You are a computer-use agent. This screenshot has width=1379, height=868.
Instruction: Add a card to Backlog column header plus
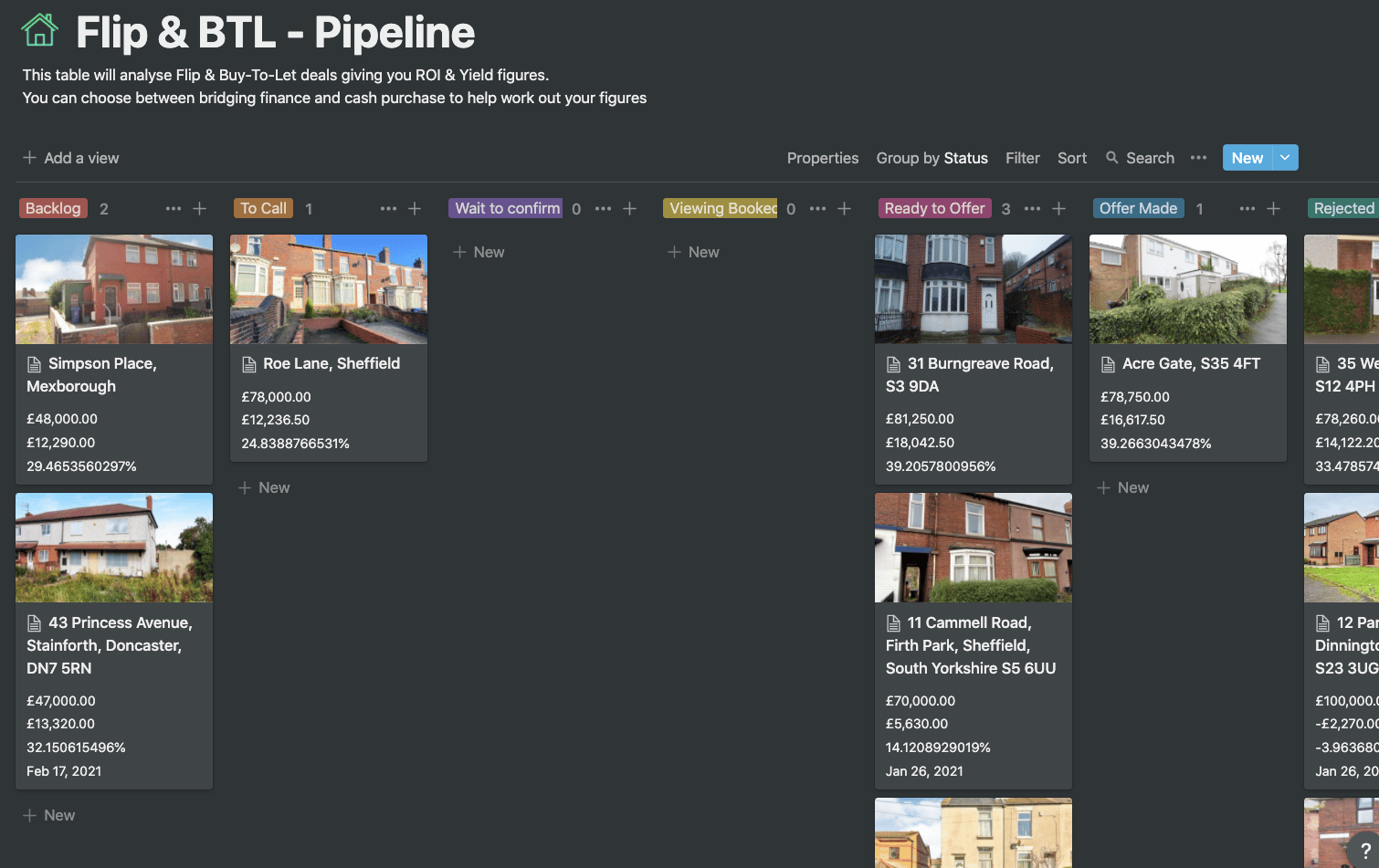[200, 209]
